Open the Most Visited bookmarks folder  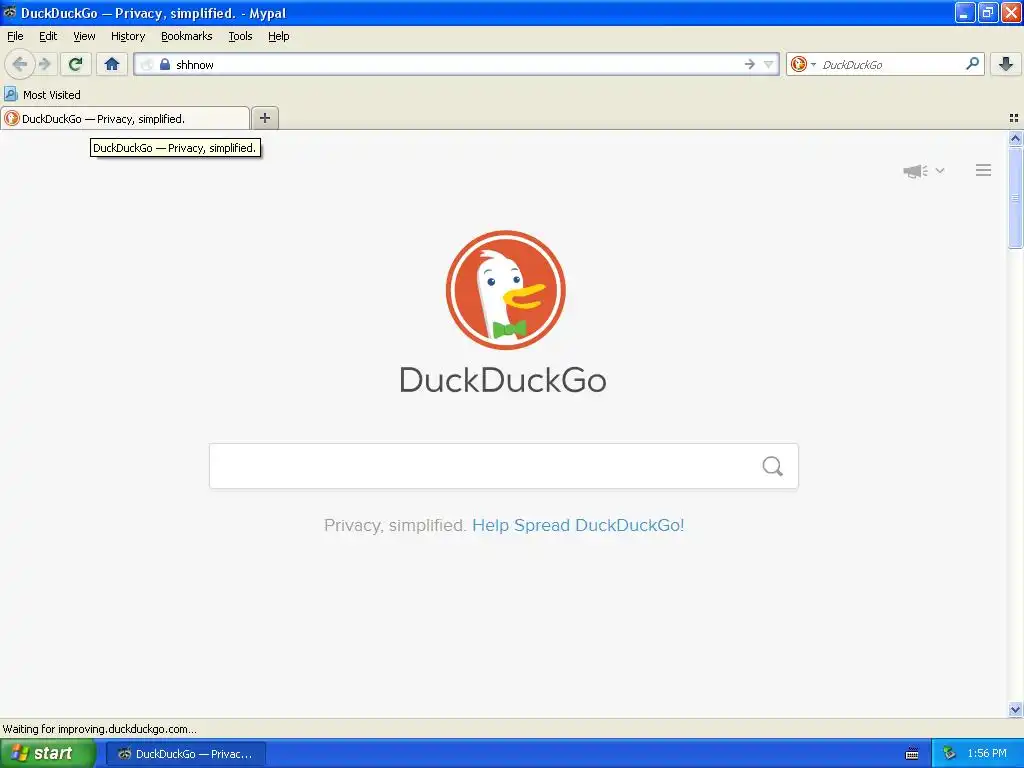tap(42, 95)
